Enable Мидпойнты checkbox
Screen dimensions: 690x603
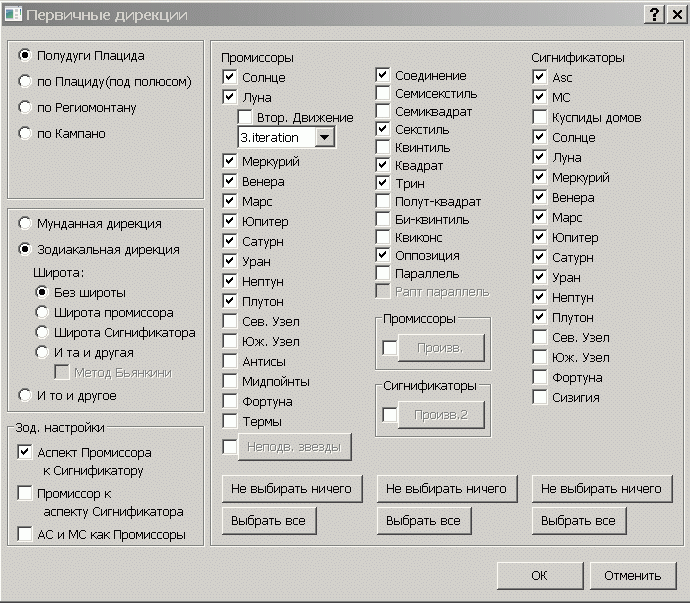[230, 381]
